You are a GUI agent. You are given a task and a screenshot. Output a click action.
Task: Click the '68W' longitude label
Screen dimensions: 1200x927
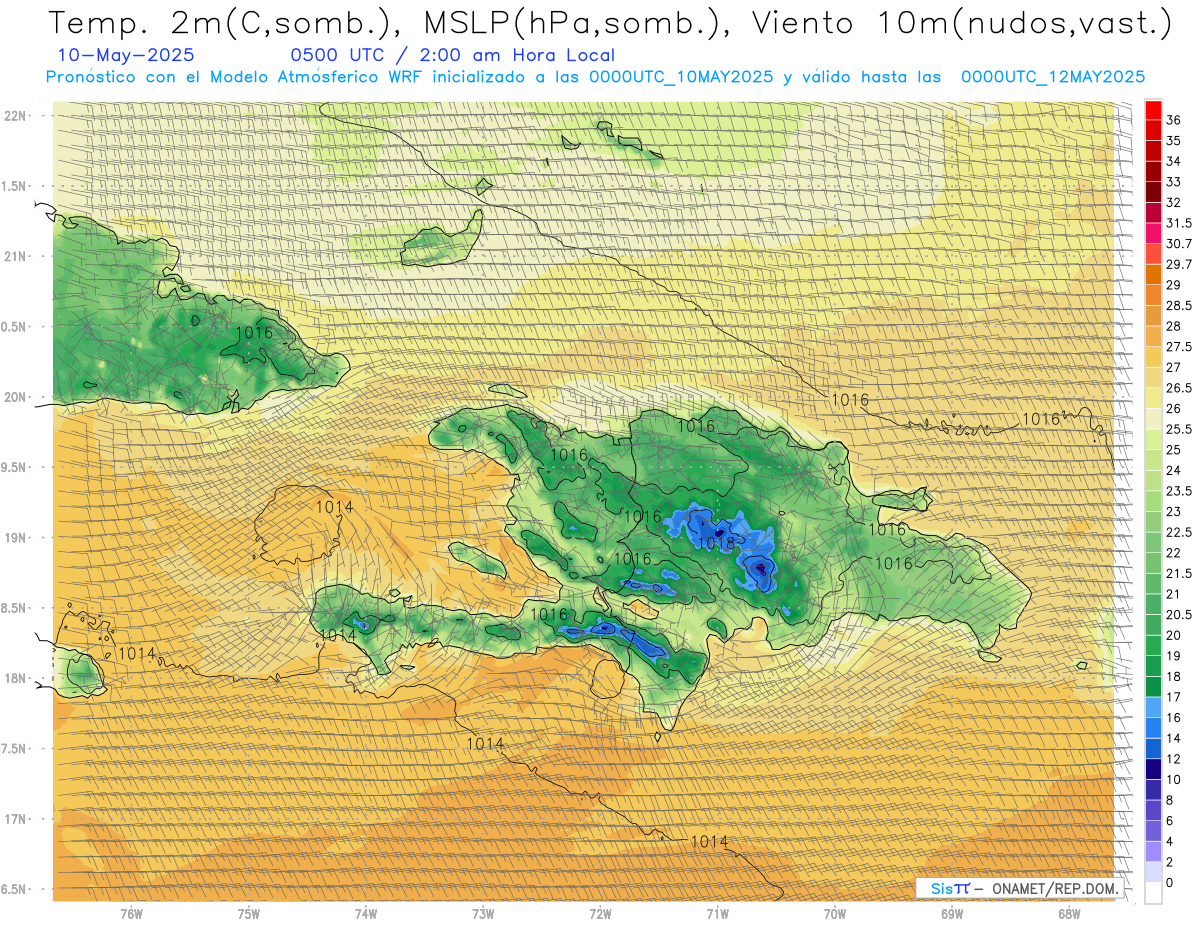[x=1069, y=914]
